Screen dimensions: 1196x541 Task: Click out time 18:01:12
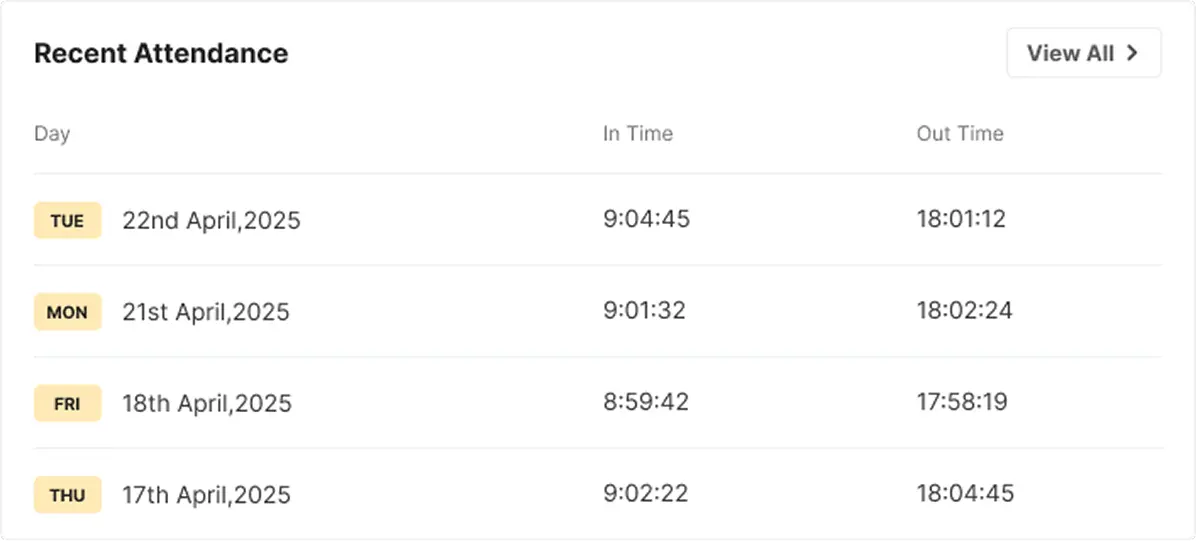coord(960,219)
